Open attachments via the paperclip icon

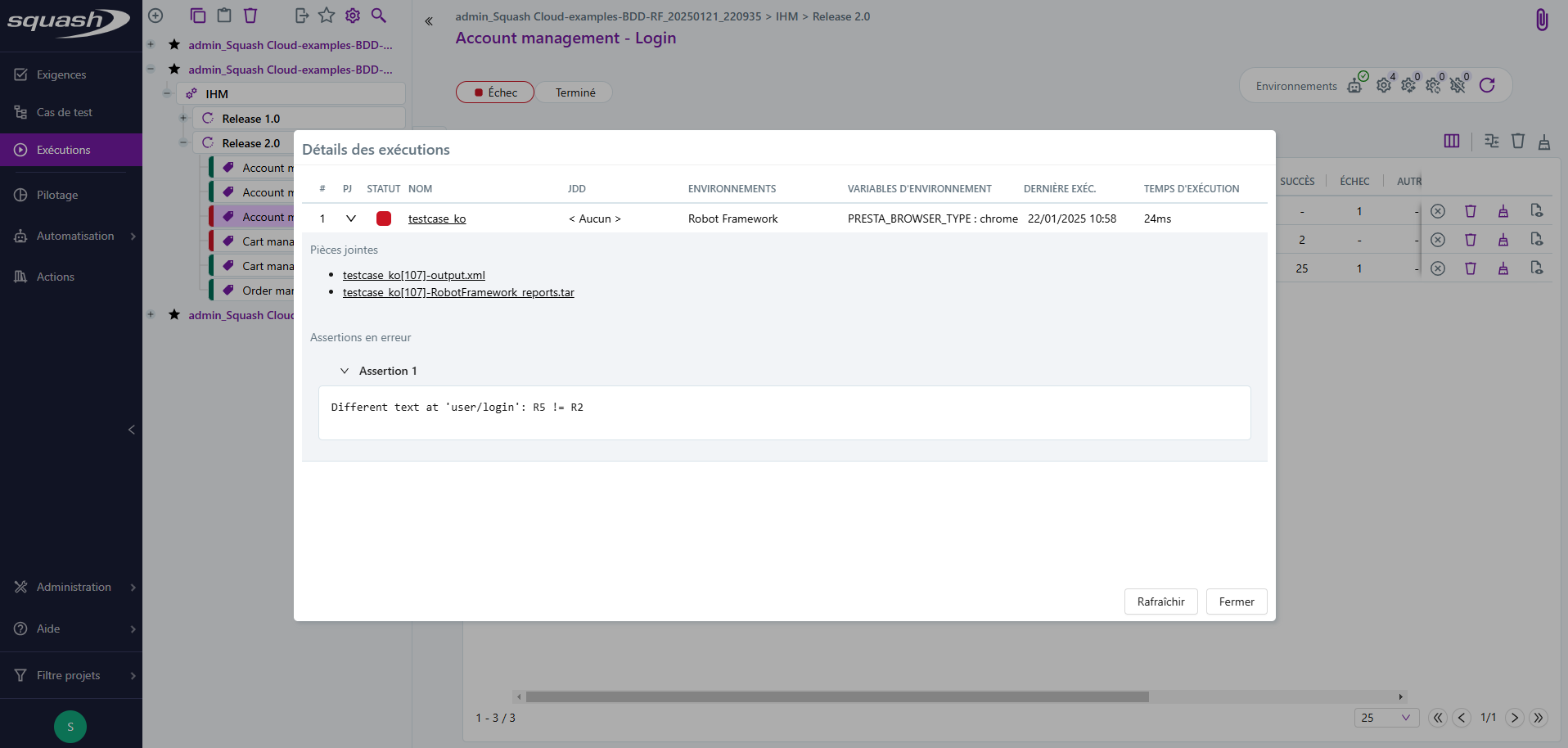click(x=1542, y=19)
